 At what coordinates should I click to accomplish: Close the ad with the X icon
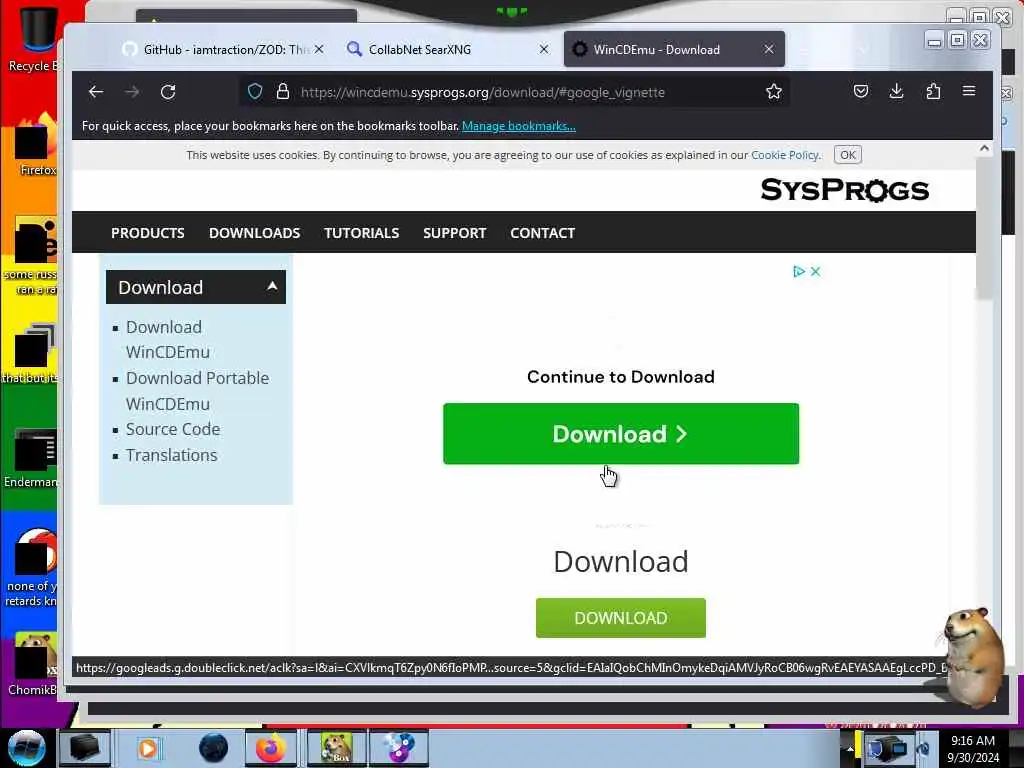pyautogui.click(x=815, y=271)
